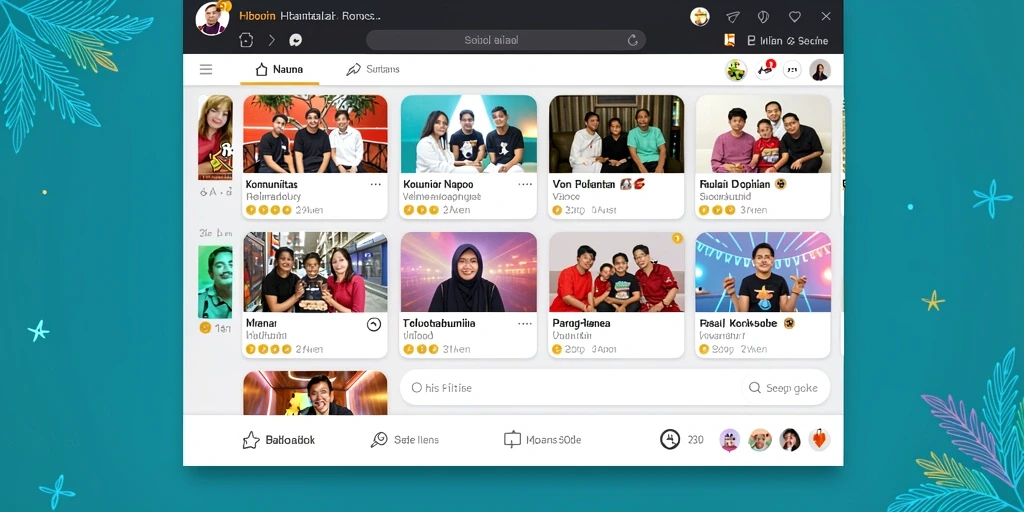The height and width of the screenshot is (512, 1024).
Task: Click the clock icon next to 230
Action: 670,440
